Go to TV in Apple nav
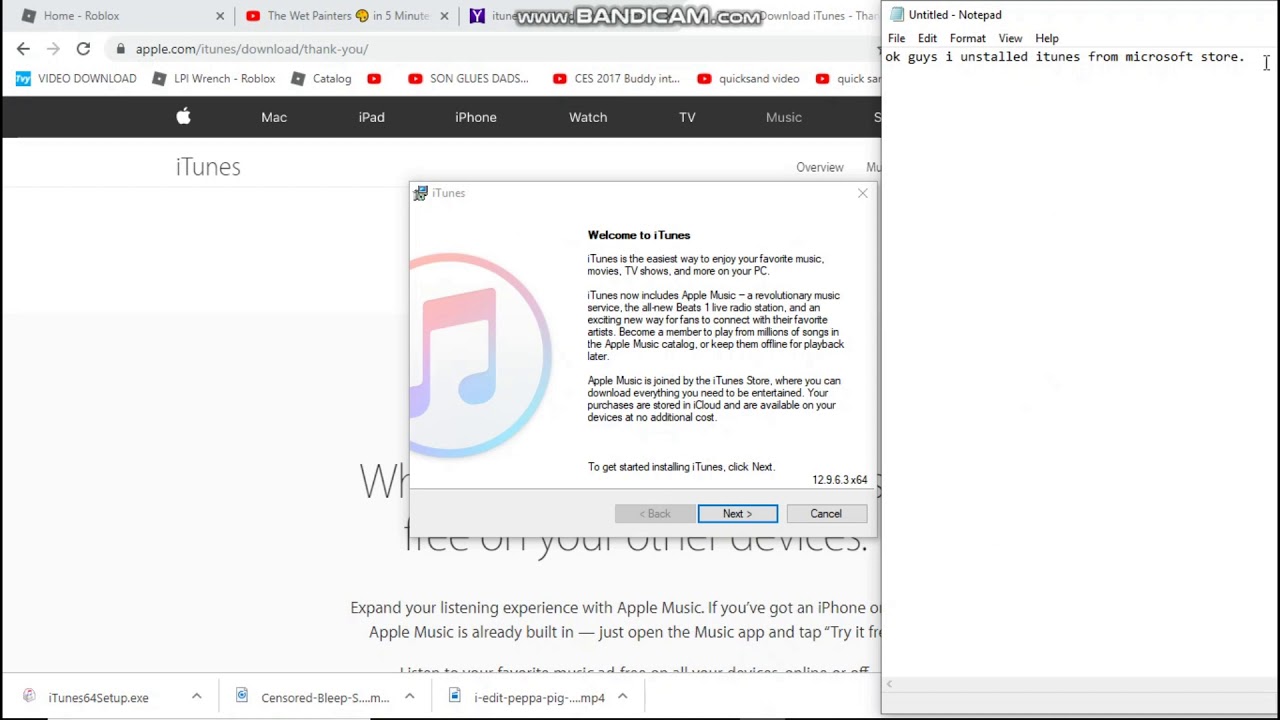This screenshot has height=720, width=1280. (687, 117)
